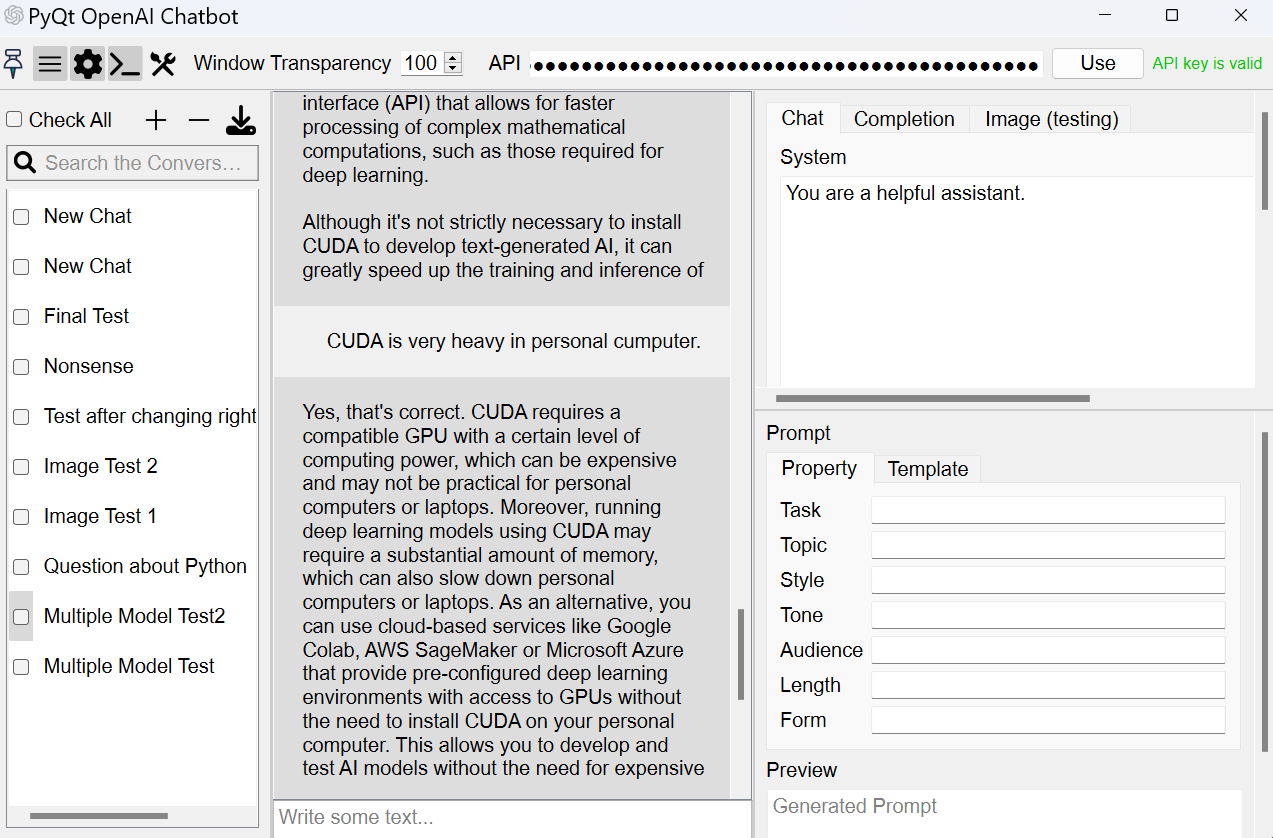The image size is (1273, 838).
Task: Click the Style input field
Action: point(1048,580)
